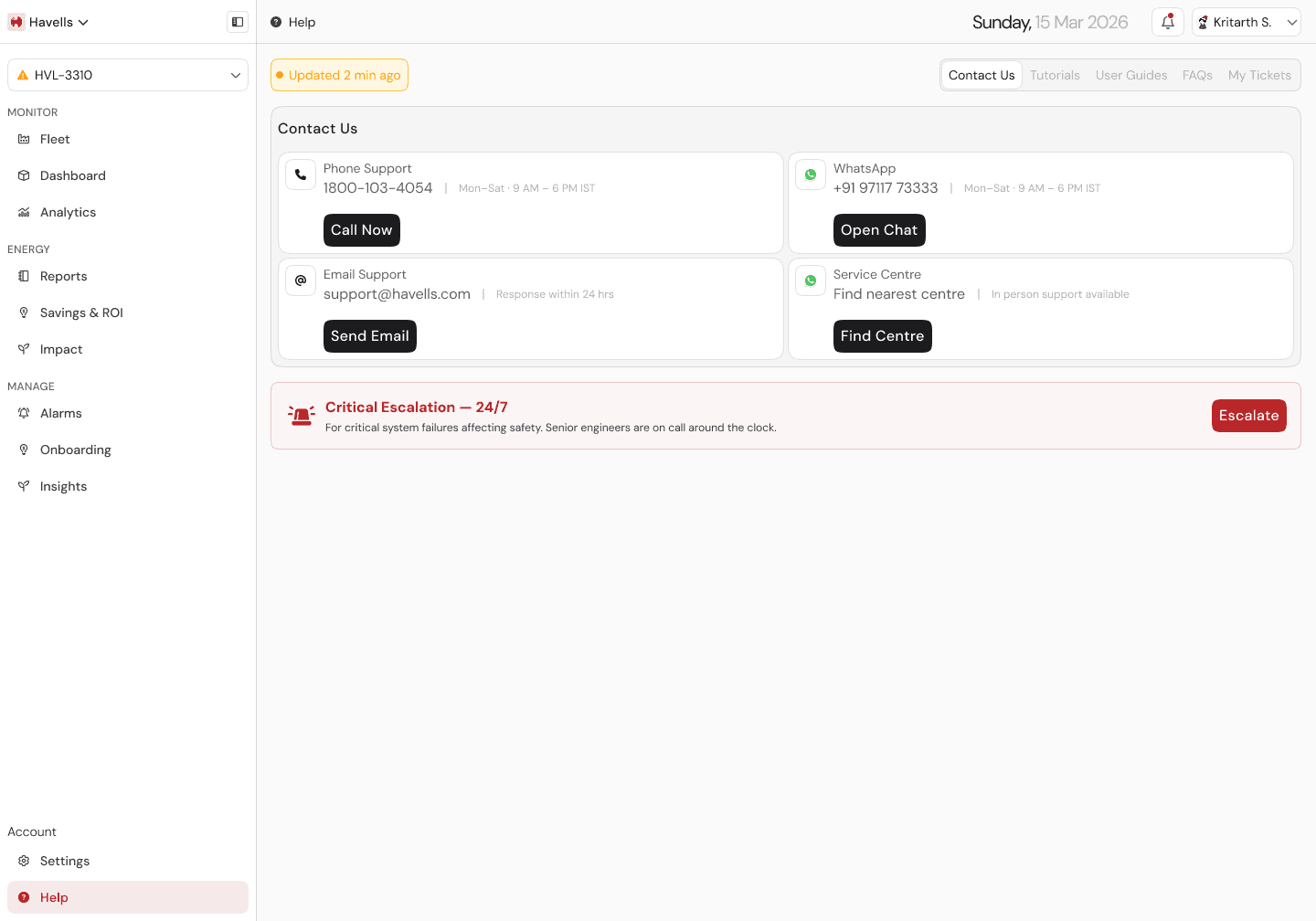The height and width of the screenshot is (921, 1316).
Task: Click the red siren Critical Escalation icon
Action: point(302,416)
